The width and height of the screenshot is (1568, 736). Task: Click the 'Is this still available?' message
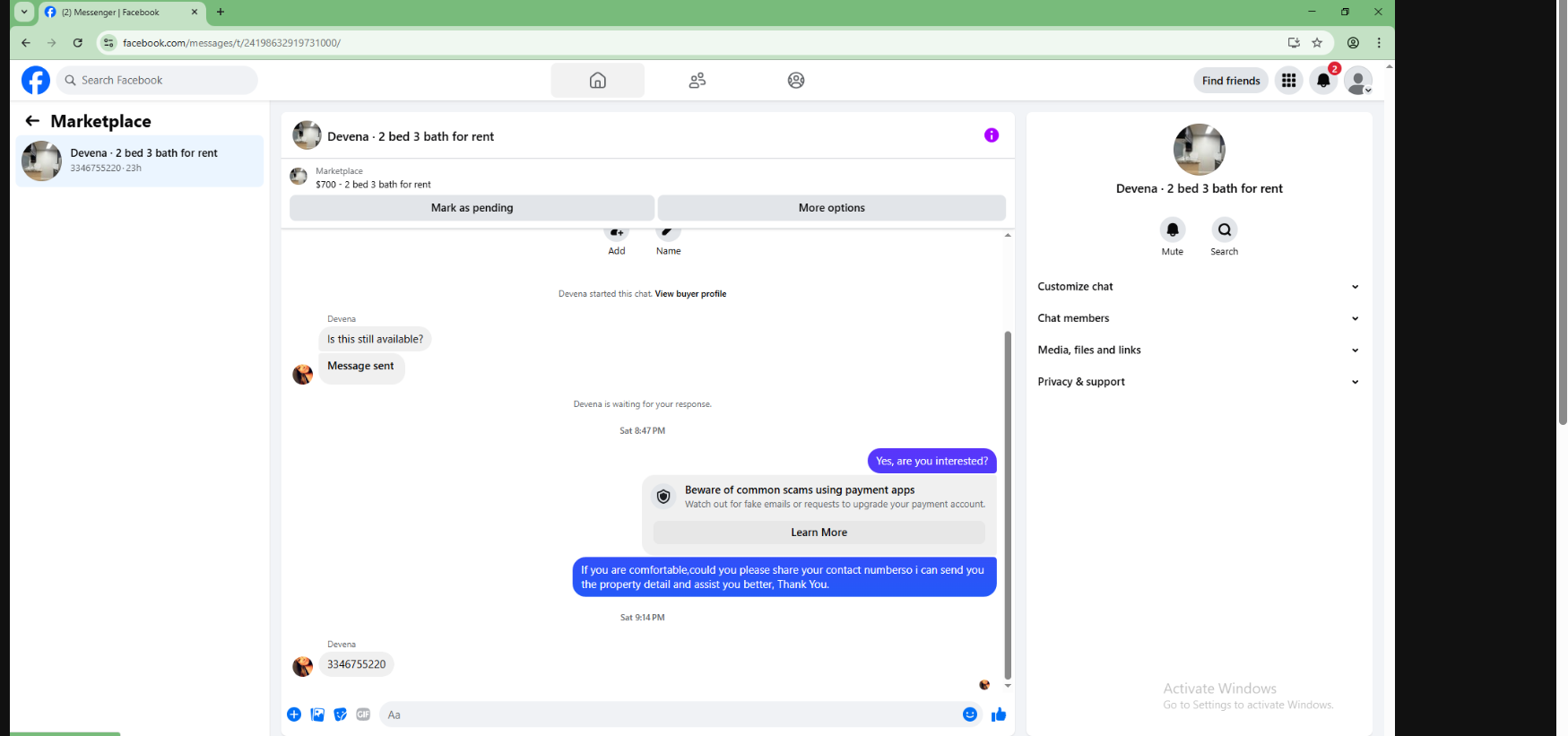[375, 339]
